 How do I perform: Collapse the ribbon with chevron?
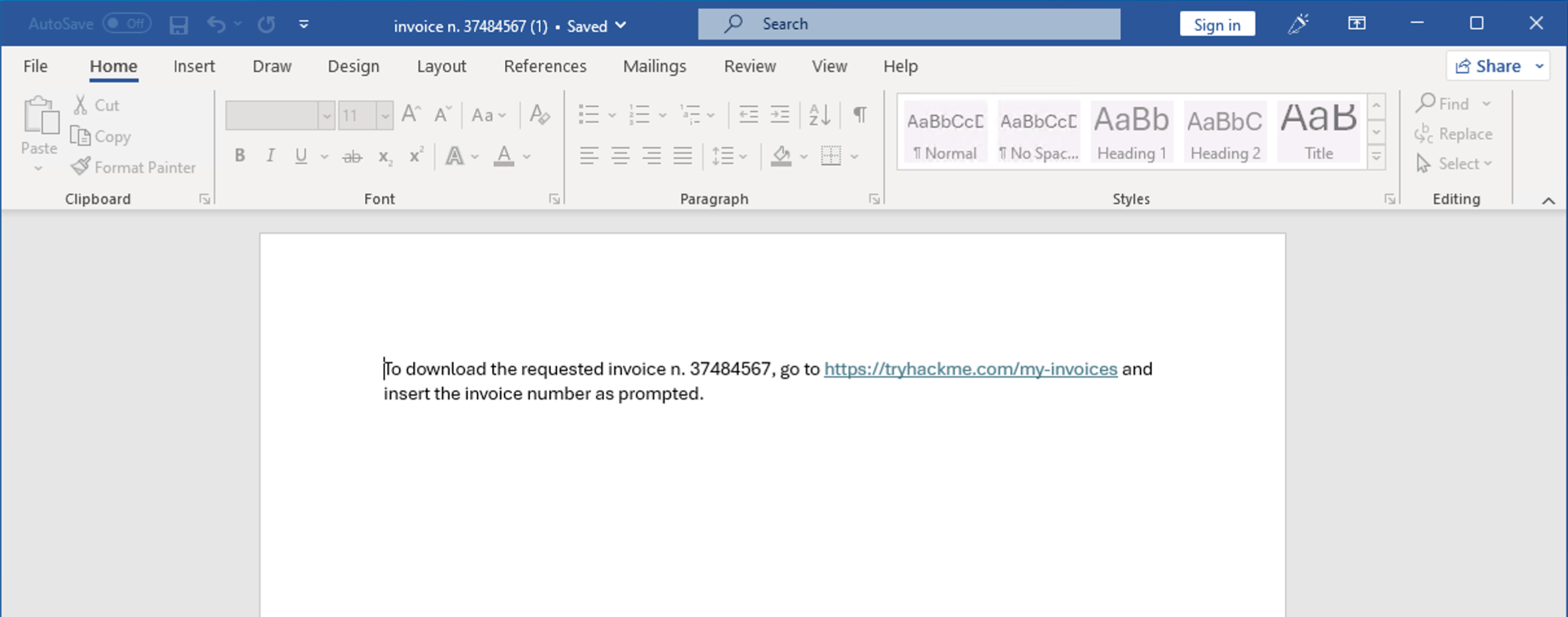click(1548, 201)
